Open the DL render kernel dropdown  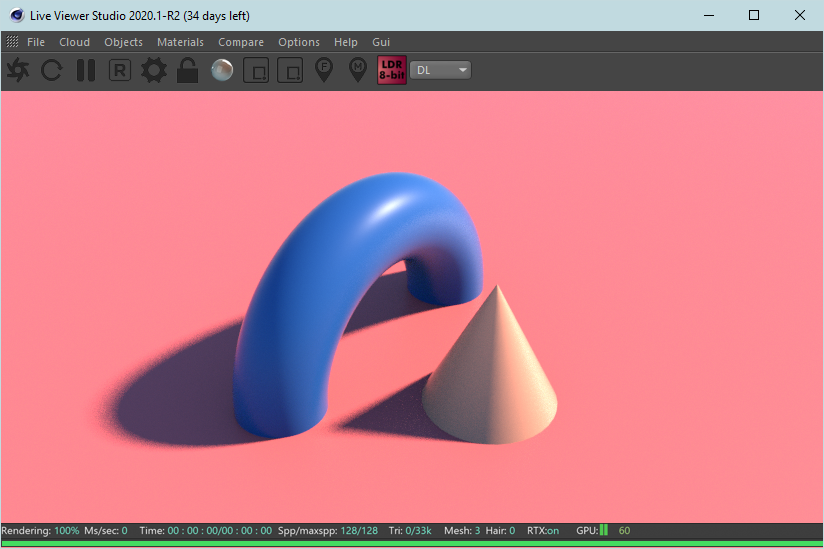click(x=440, y=70)
